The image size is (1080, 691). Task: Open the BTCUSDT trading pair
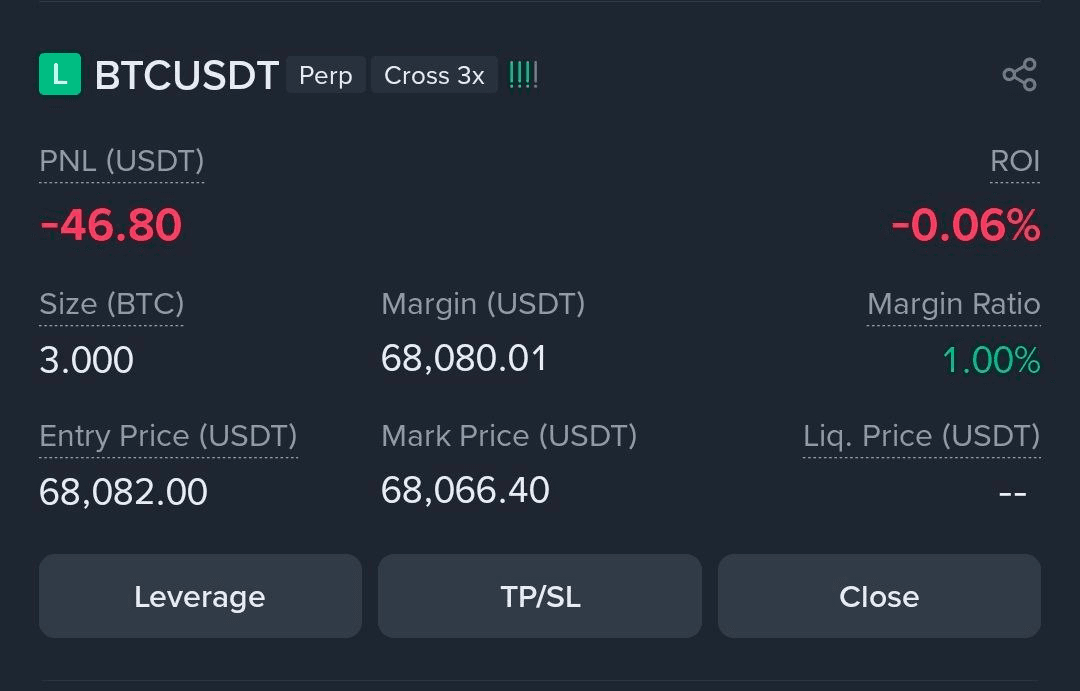pyautogui.click(x=186, y=76)
